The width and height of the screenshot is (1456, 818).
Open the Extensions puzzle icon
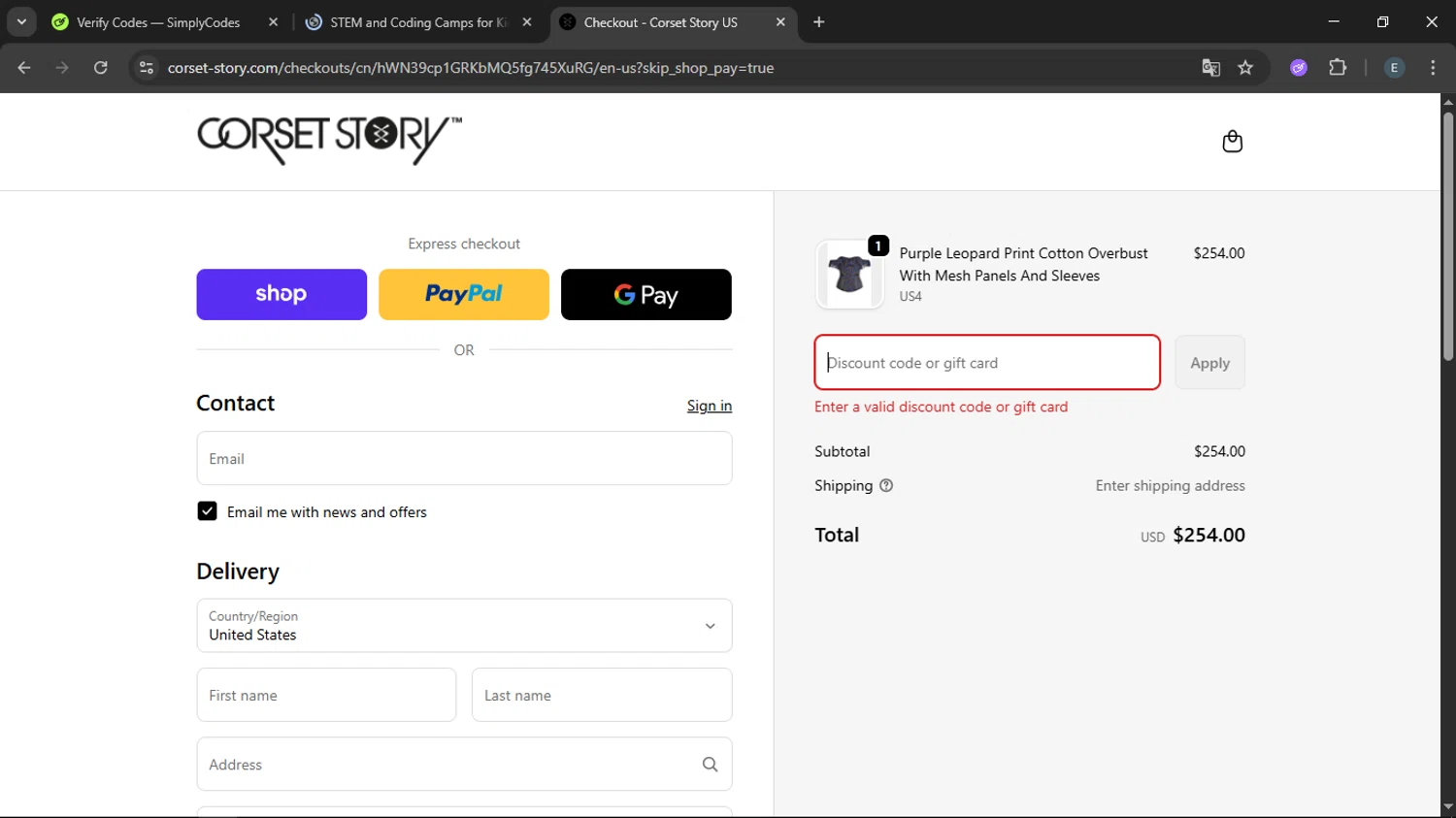point(1338,68)
